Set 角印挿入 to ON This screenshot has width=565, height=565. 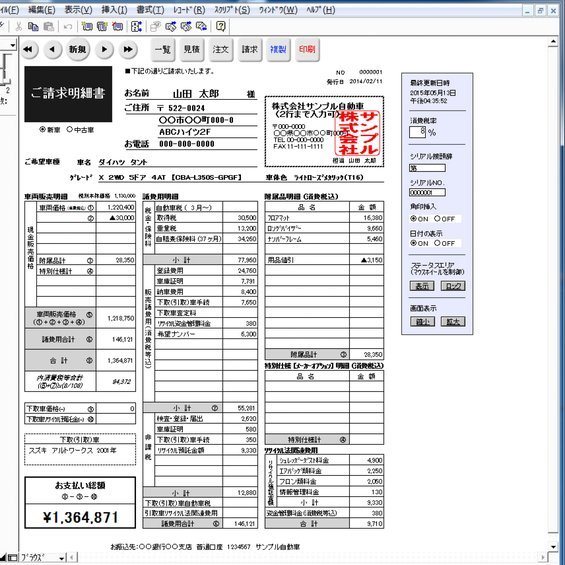pos(414,219)
